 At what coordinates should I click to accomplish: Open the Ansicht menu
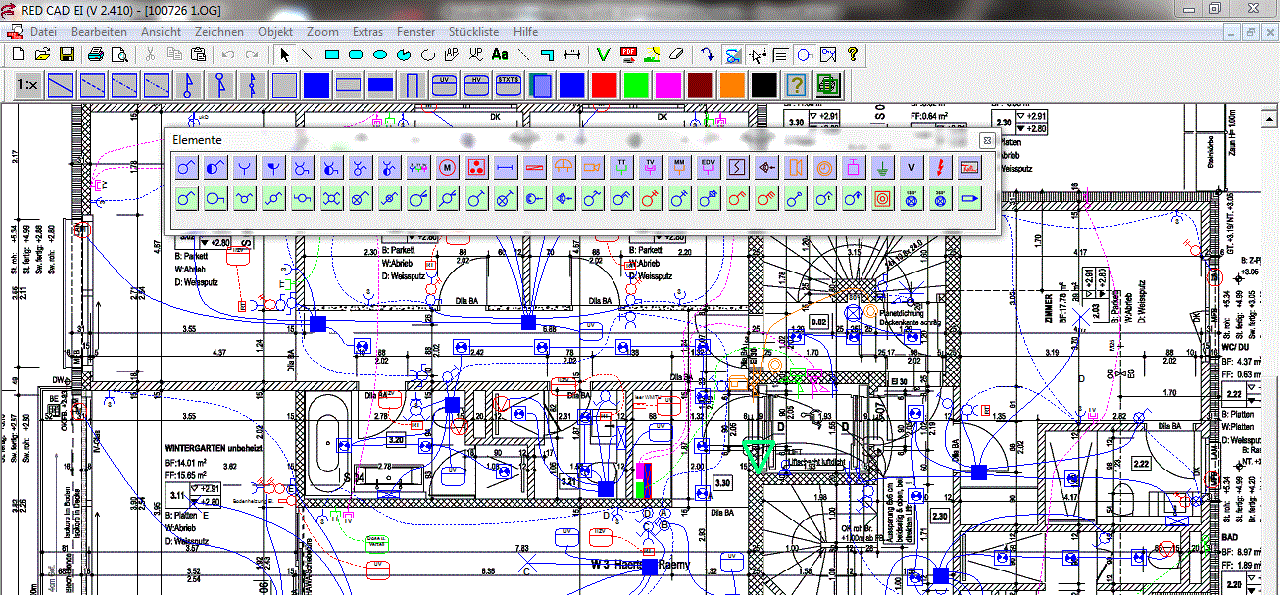coord(161,32)
